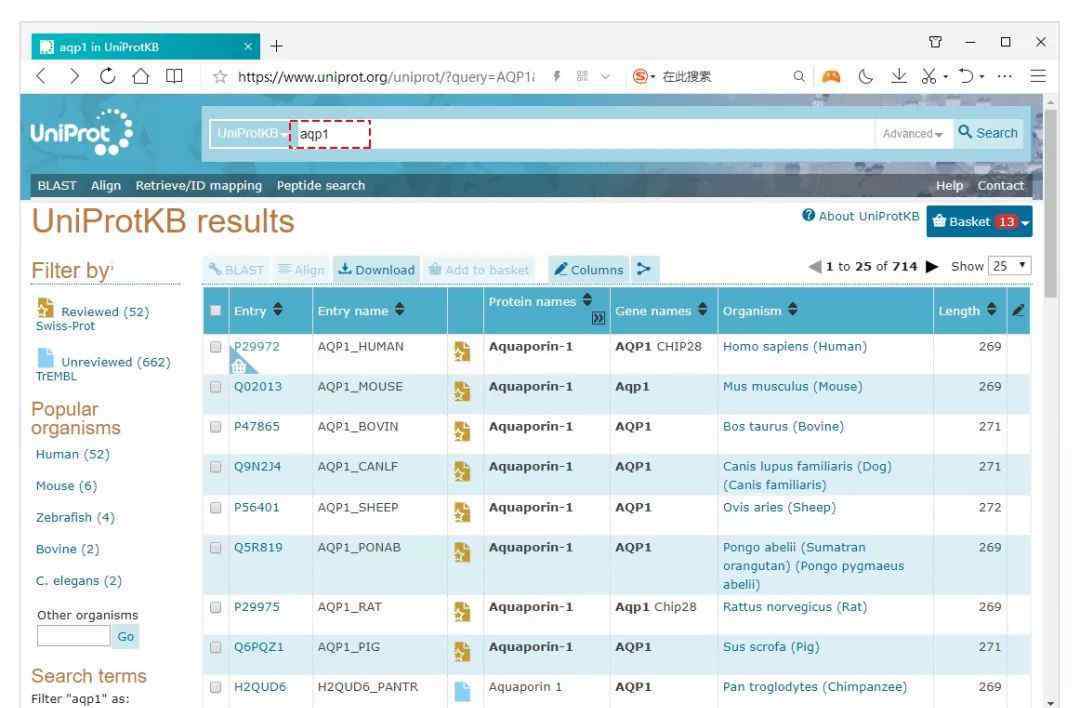This screenshot has width=1080, height=708.
Task: Click the Go button for other organisms
Action: tap(125, 636)
